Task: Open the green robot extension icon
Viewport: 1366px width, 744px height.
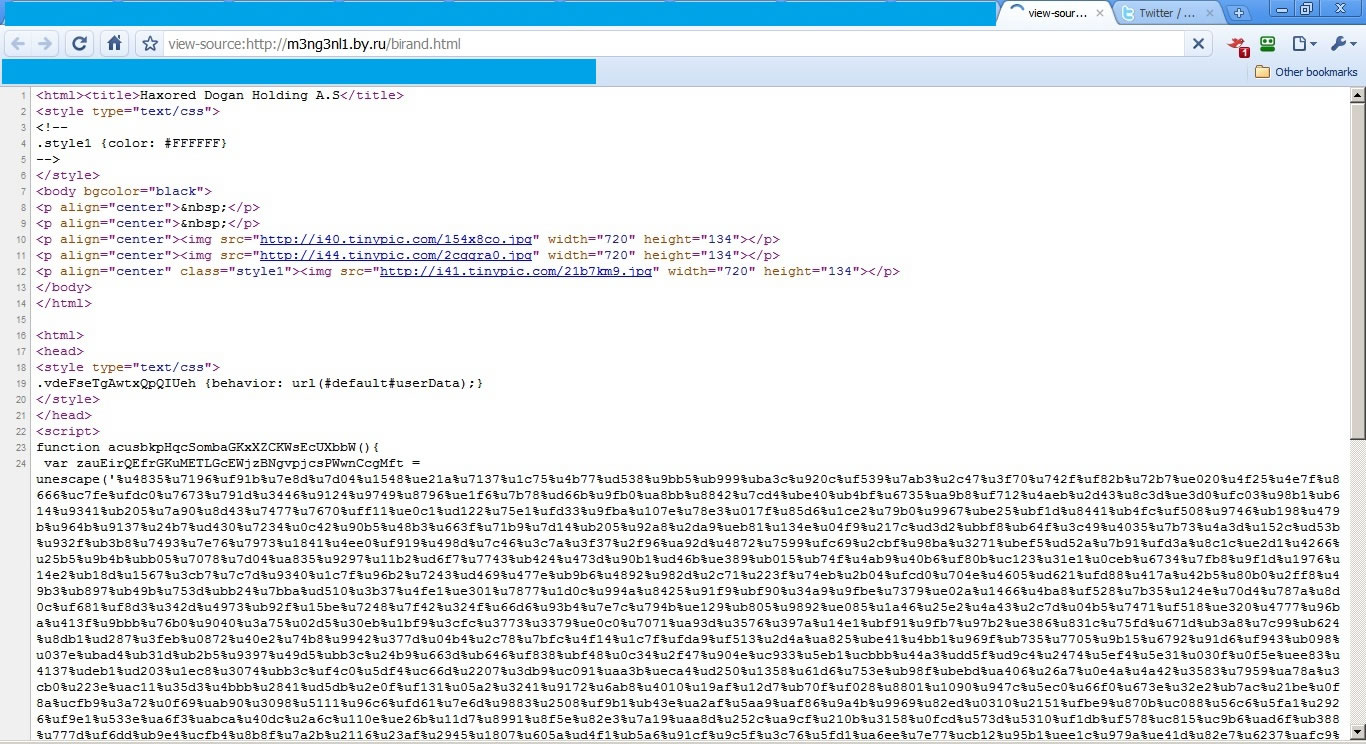Action: 1267,43
